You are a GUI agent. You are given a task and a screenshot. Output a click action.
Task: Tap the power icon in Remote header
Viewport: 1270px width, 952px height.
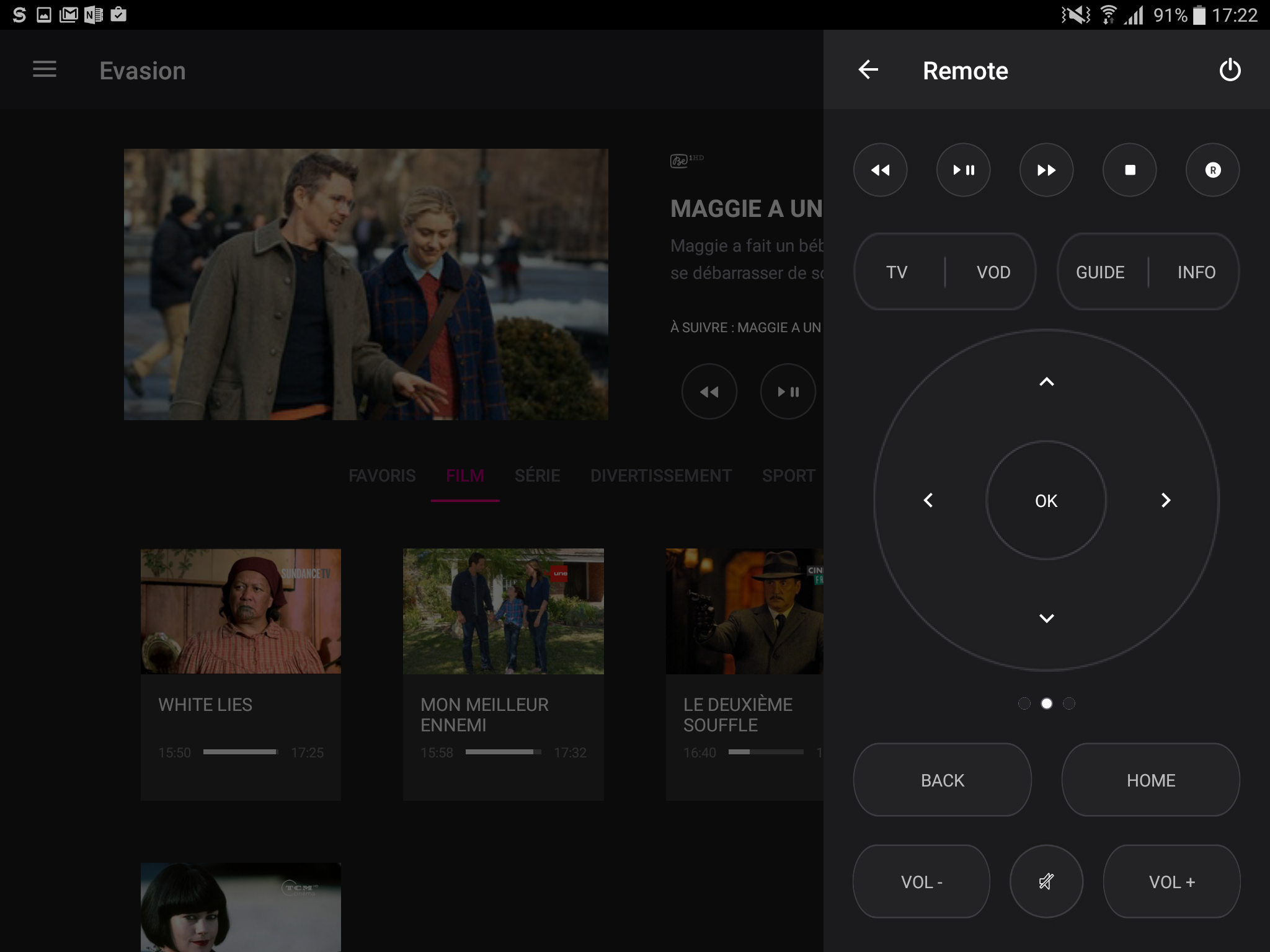click(x=1230, y=70)
